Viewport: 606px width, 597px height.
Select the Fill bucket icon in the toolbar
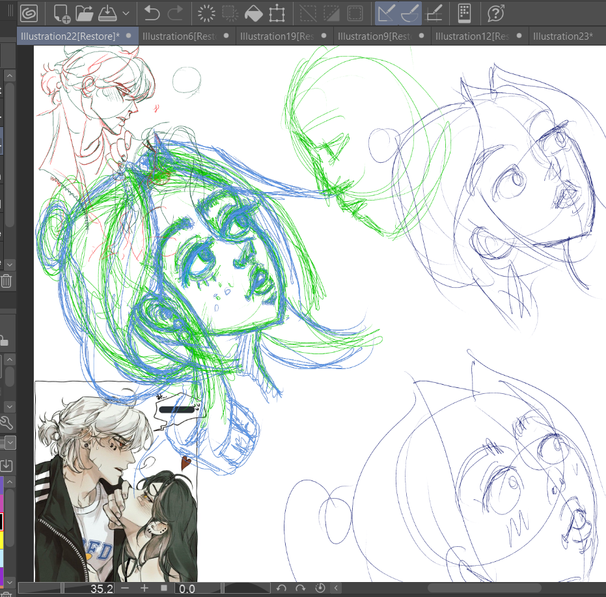click(254, 13)
